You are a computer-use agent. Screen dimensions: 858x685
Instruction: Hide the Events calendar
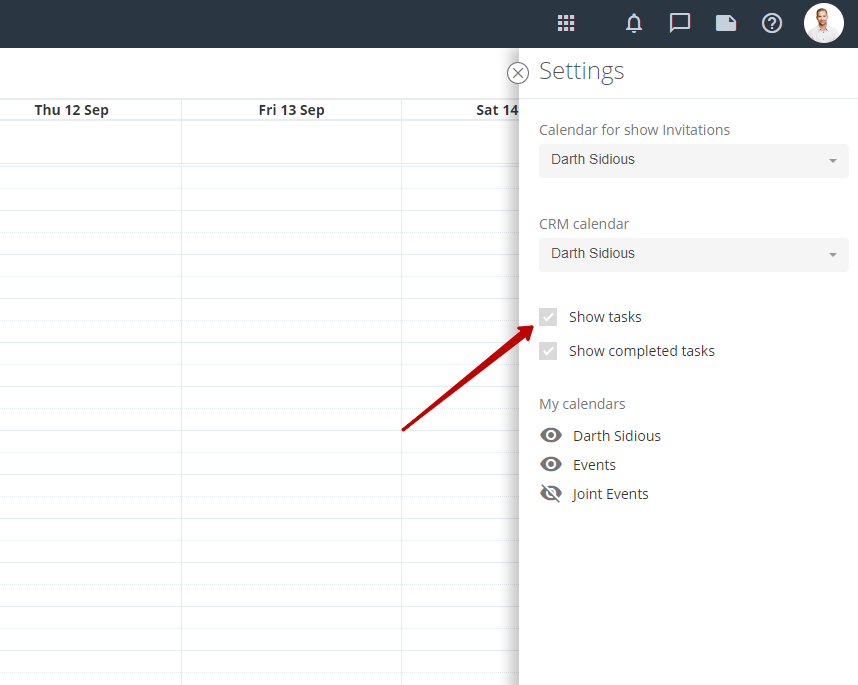point(550,464)
